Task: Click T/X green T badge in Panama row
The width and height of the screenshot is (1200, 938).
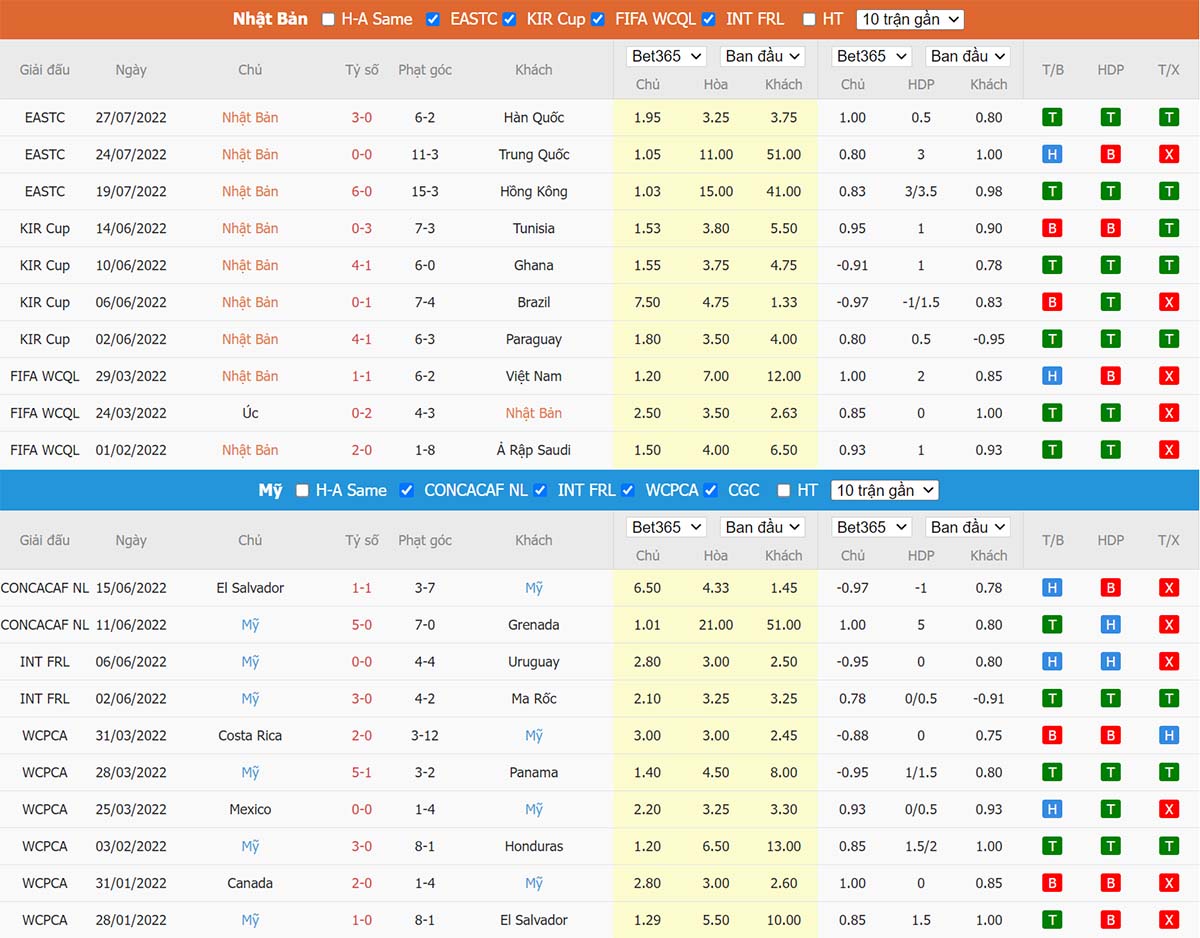Action: coord(1168,773)
